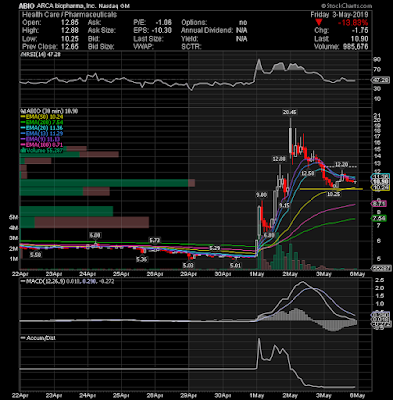Click the Chg value -1.75
This screenshot has height=400, width=393.
(x=360, y=31)
